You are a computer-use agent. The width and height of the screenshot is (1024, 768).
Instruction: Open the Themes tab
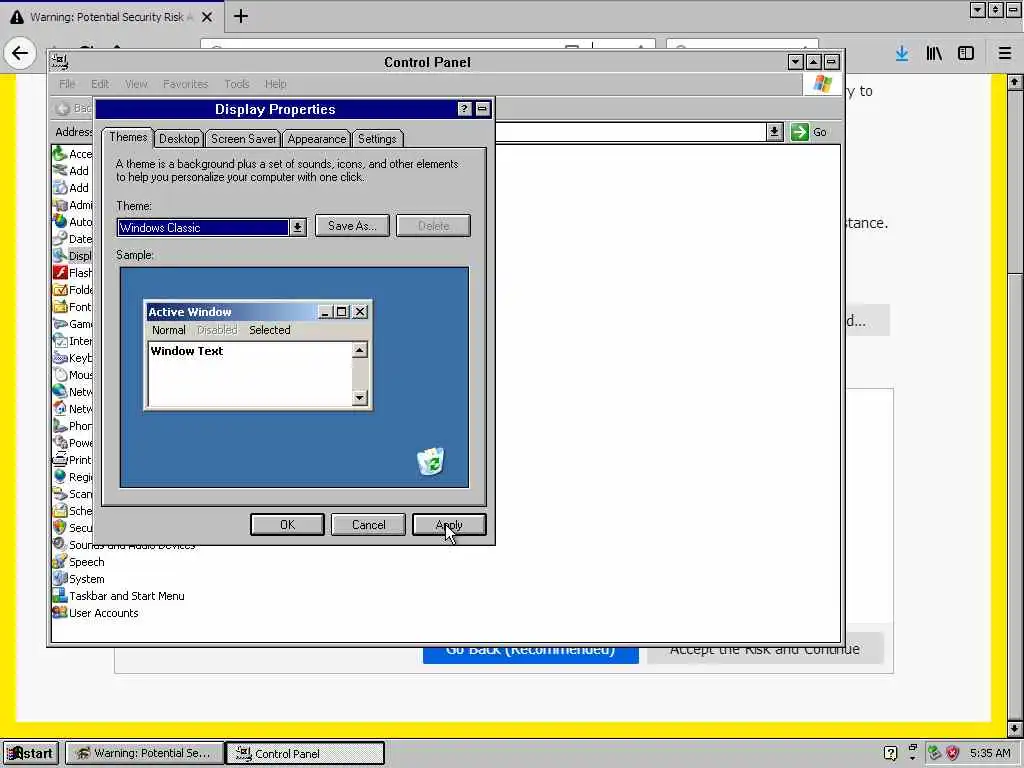[128, 137]
